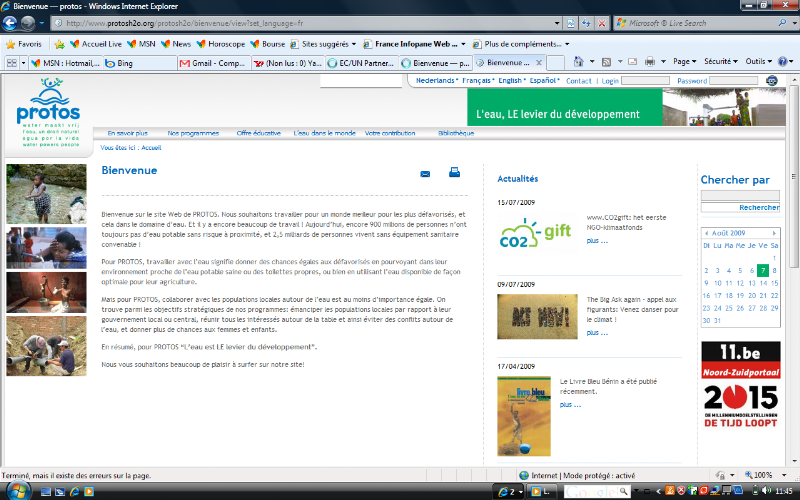The width and height of the screenshot is (800, 500).
Task: Switch to the Gmail tab
Action: (214, 63)
